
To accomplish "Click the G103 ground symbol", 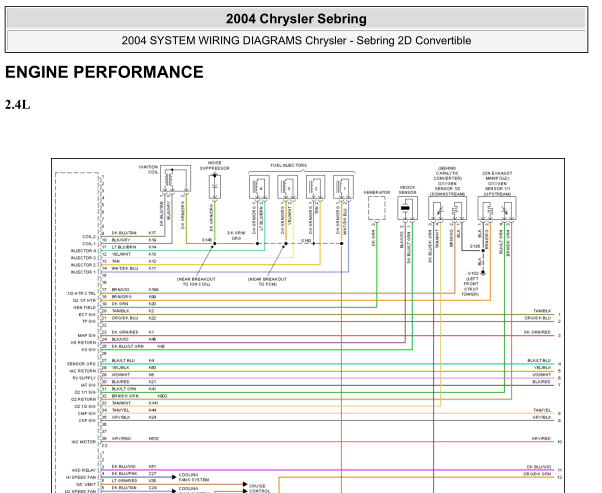I will pos(483,273).
